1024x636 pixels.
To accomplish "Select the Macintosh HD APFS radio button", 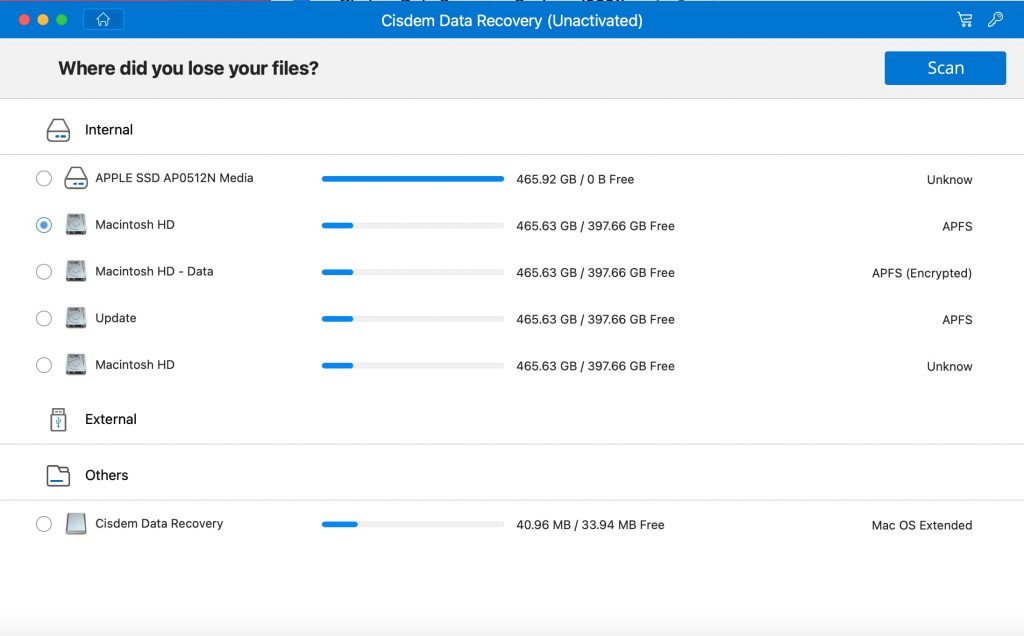I will click(44, 225).
